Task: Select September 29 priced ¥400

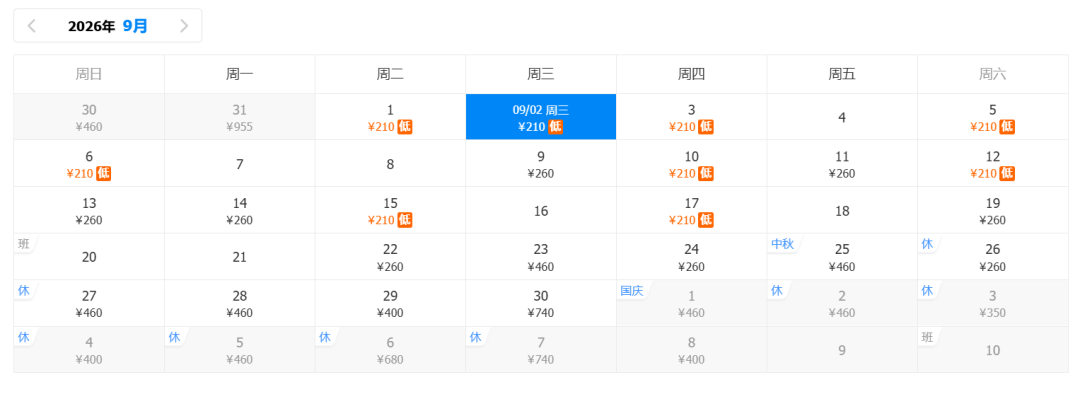Action: point(391,304)
